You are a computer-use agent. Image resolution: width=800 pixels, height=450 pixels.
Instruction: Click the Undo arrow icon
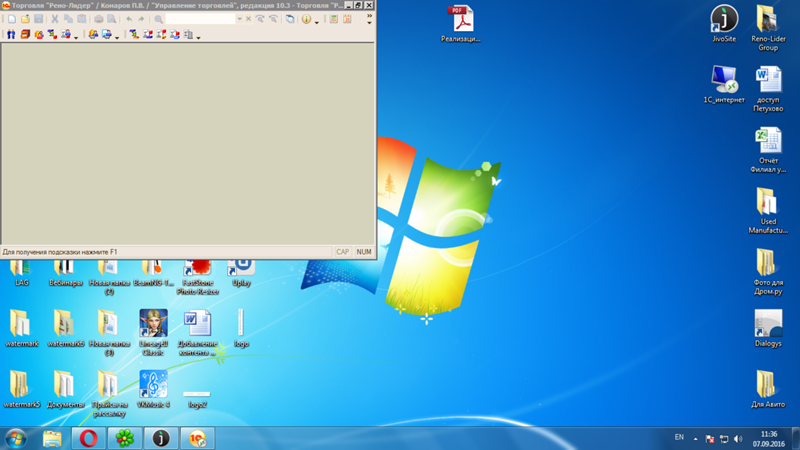click(x=129, y=19)
